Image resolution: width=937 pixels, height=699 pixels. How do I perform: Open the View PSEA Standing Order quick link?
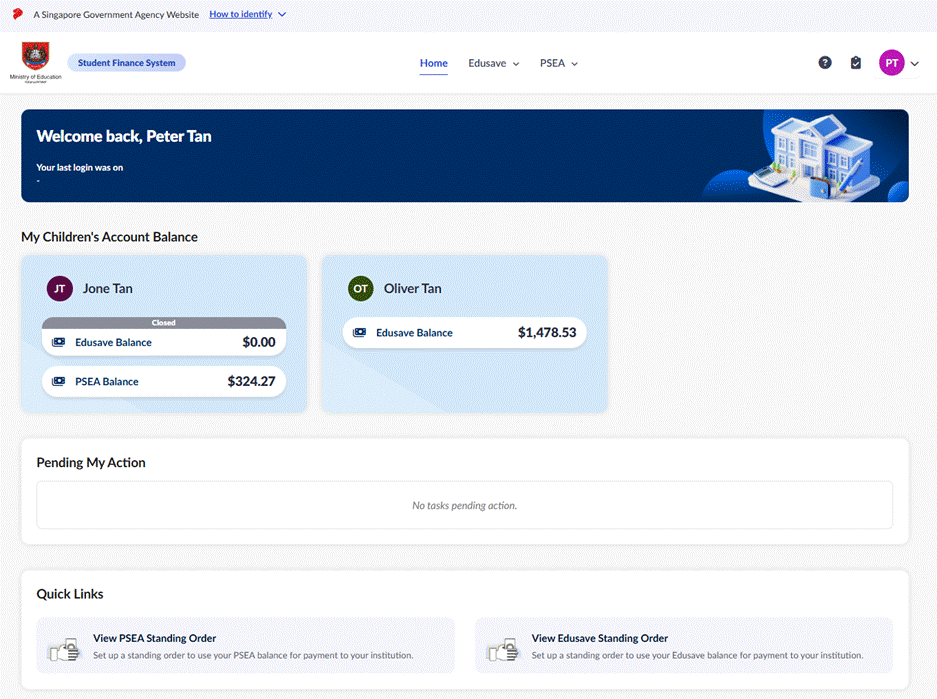[x=246, y=646]
